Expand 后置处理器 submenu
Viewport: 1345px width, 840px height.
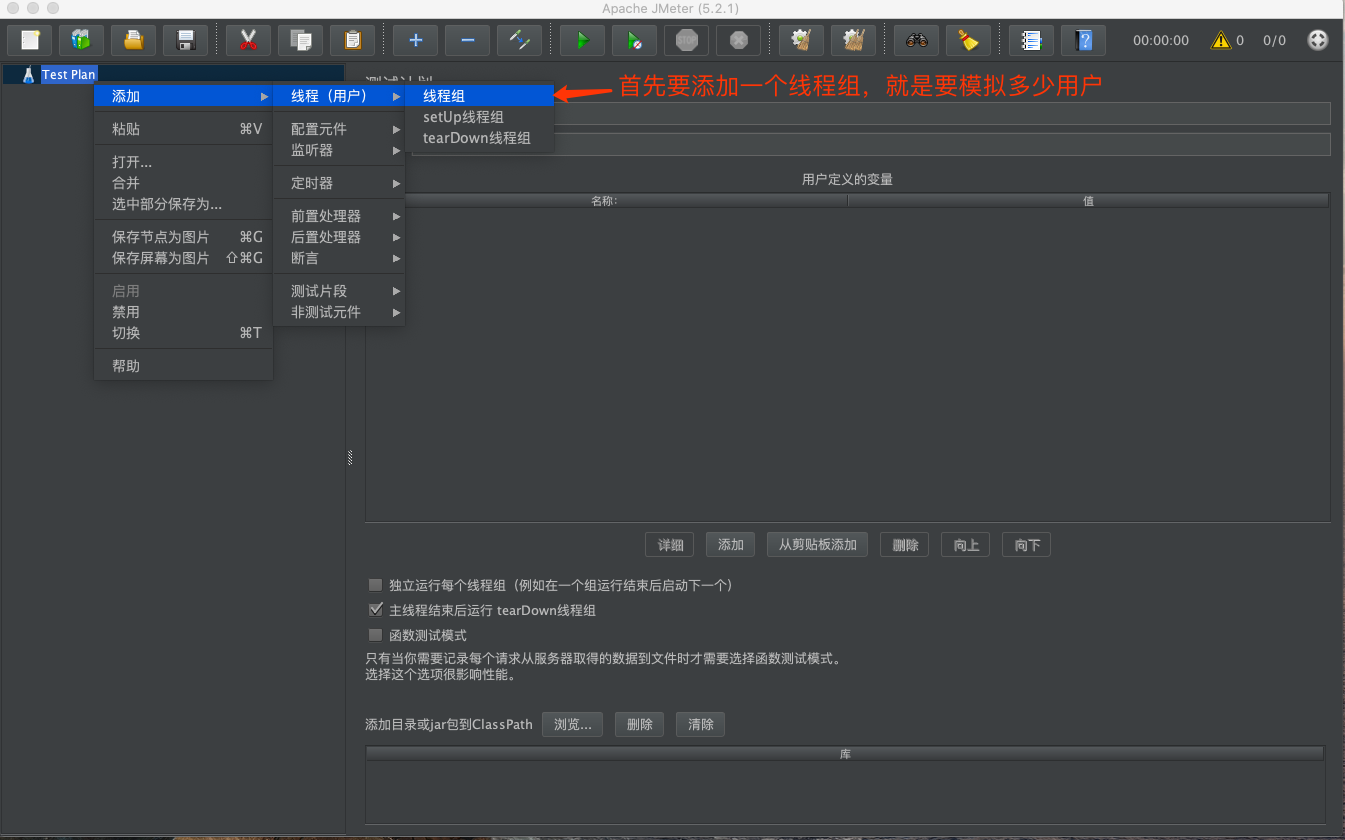(x=340, y=237)
